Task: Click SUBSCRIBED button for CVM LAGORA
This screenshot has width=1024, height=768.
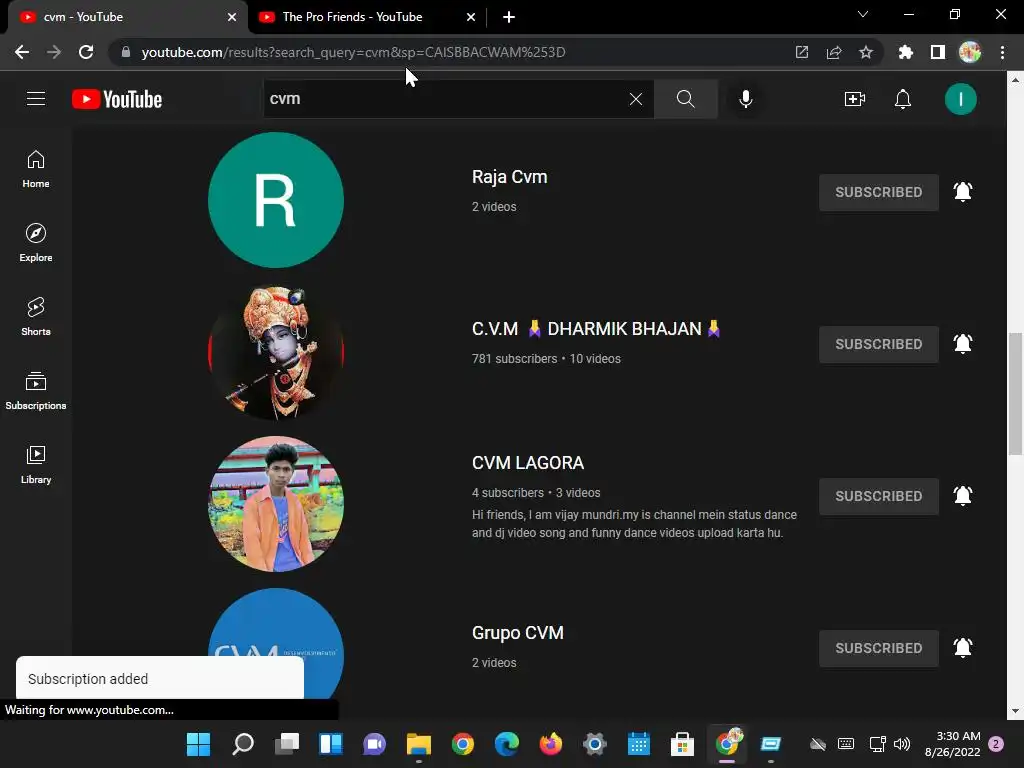Action: coord(878,496)
